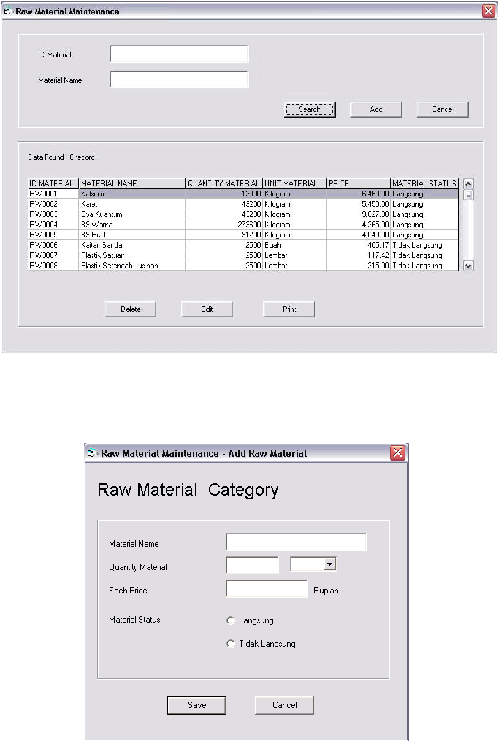This screenshot has width=499, height=741.
Task: Click the Edit button below the table
Action: pyautogui.click(x=207, y=310)
